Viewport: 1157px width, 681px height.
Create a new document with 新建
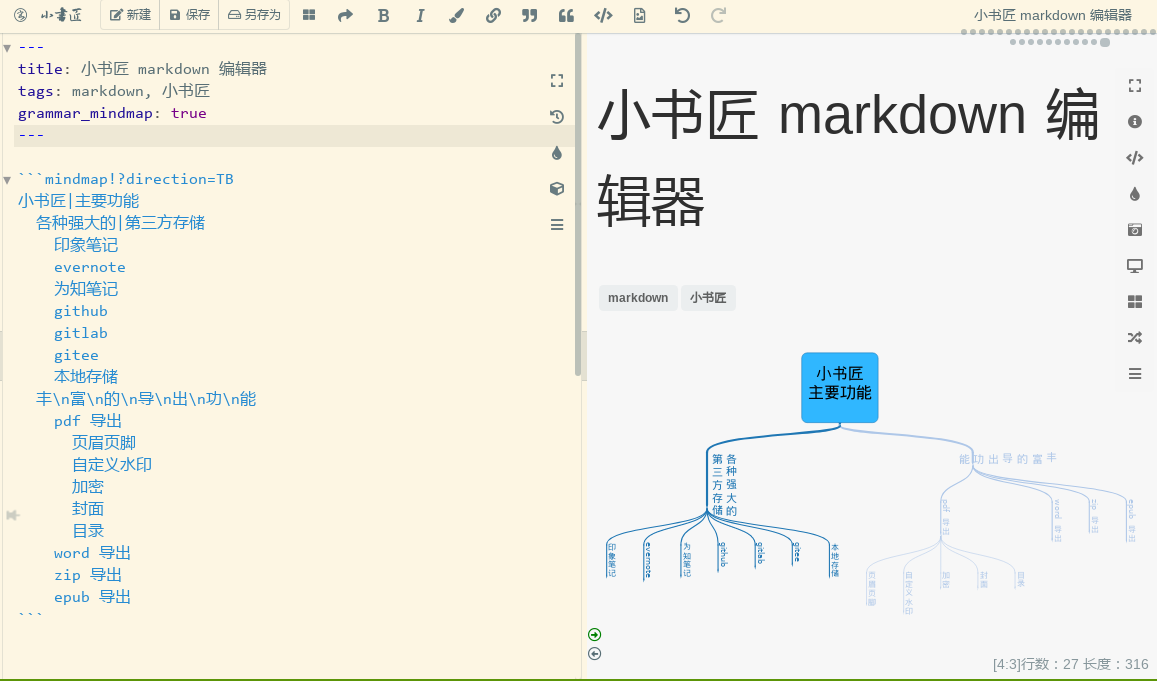point(130,15)
